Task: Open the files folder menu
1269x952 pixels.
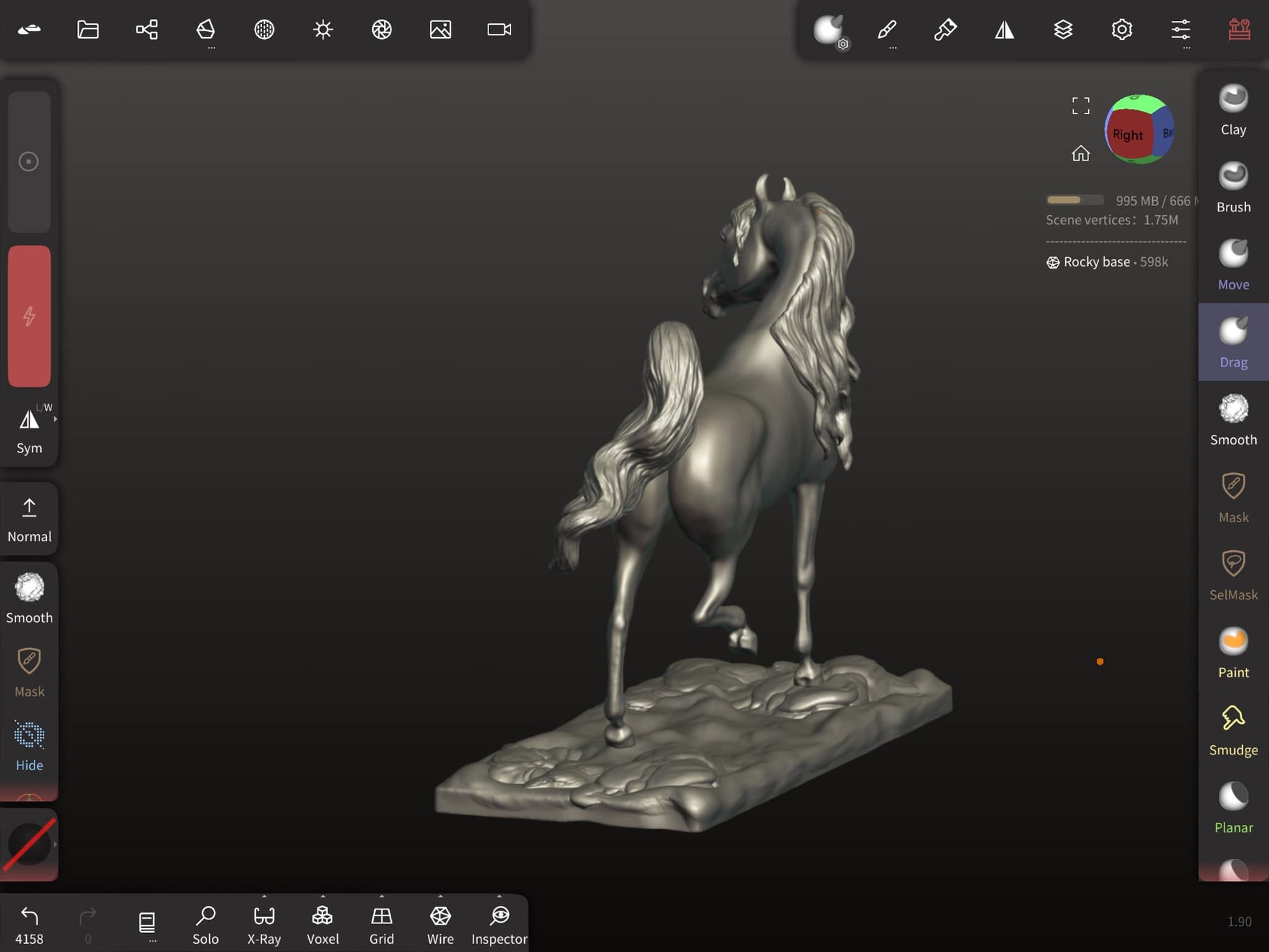Action: pos(88,29)
